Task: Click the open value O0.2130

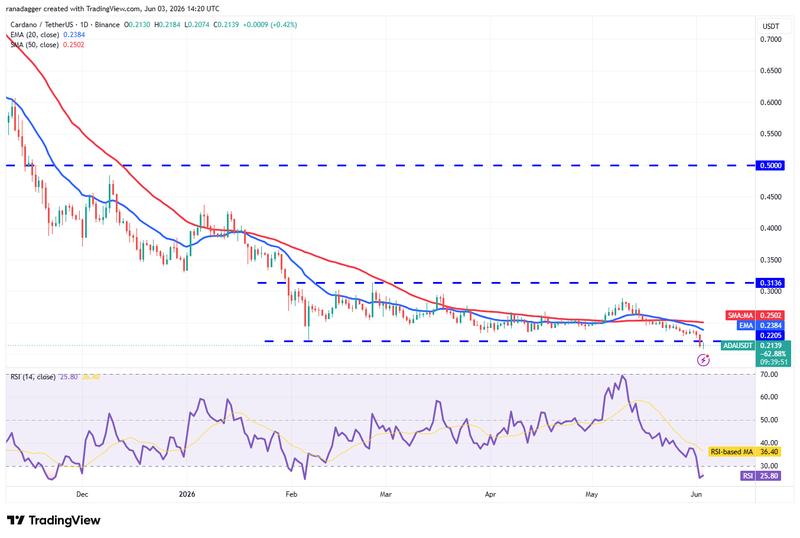Action: tap(137, 25)
